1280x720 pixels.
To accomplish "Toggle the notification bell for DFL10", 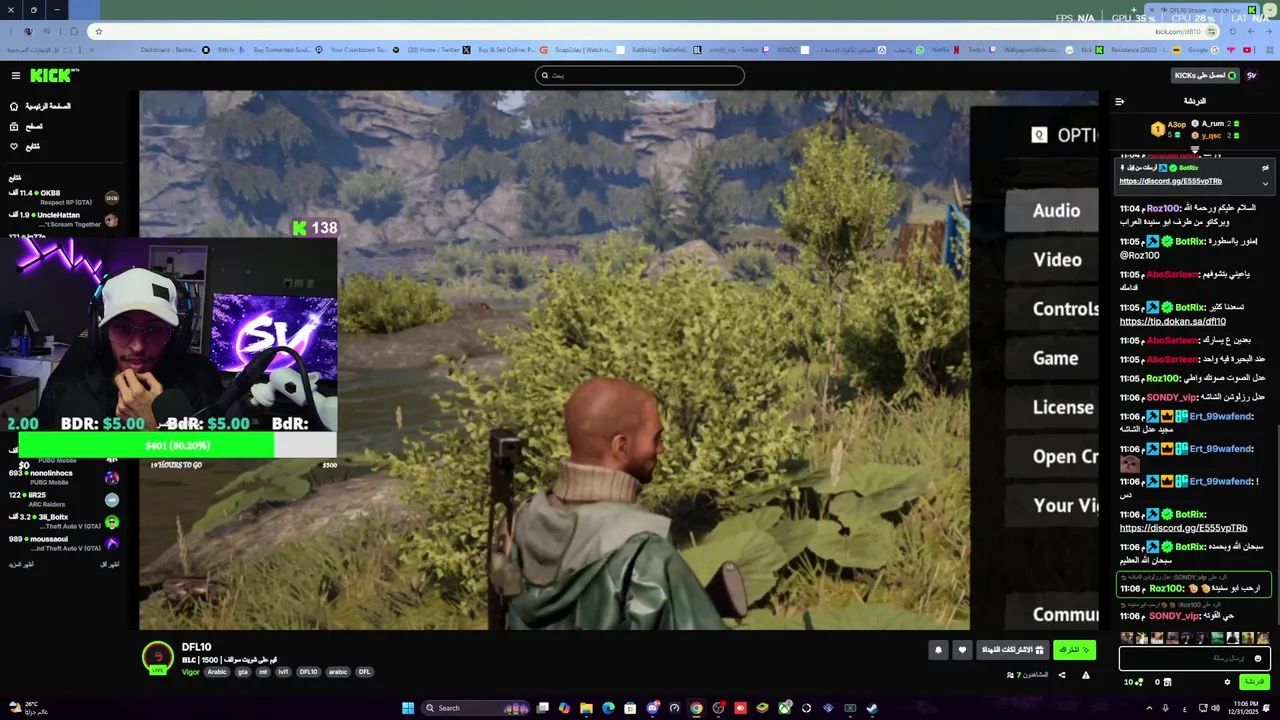I will pyautogui.click(x=938, y=650).
